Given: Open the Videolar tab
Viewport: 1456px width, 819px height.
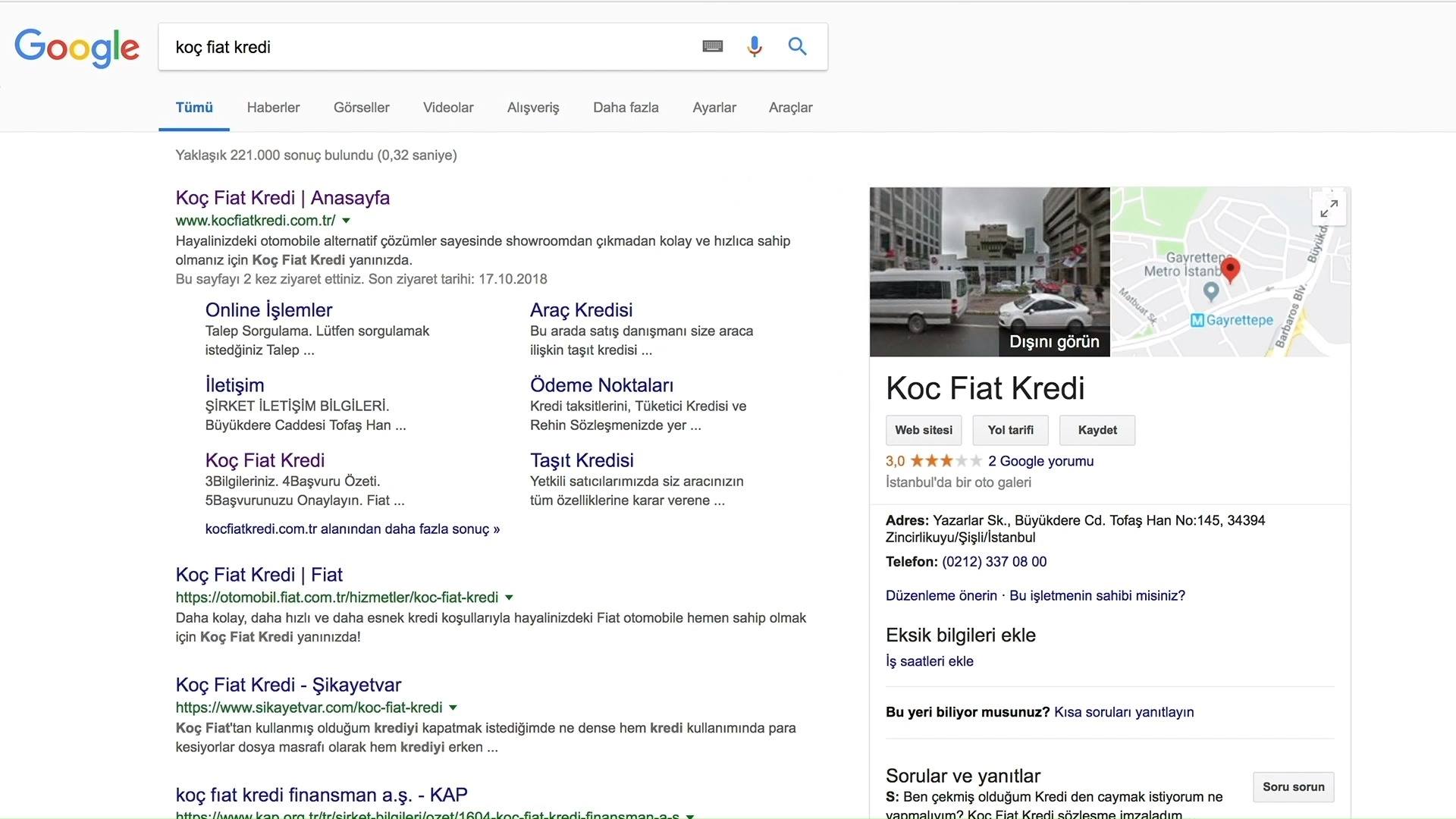Looking at the screenshot, I should pos(448,108).
